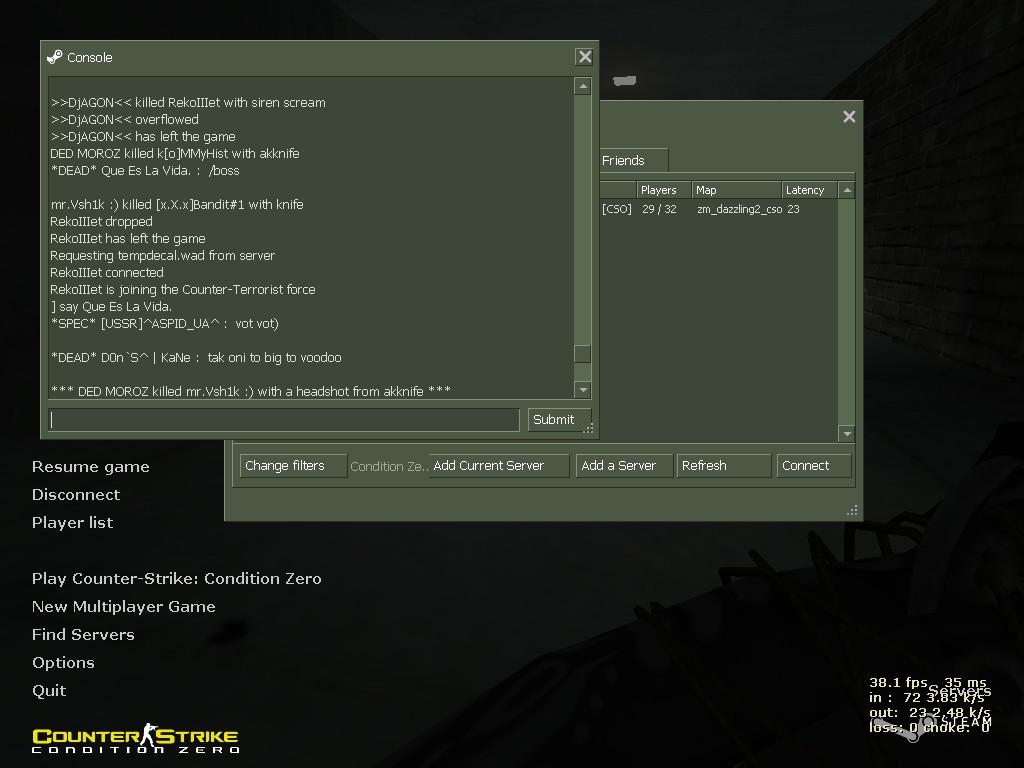
Task: Switch to the Friends tab
Action: coord(624,161)
